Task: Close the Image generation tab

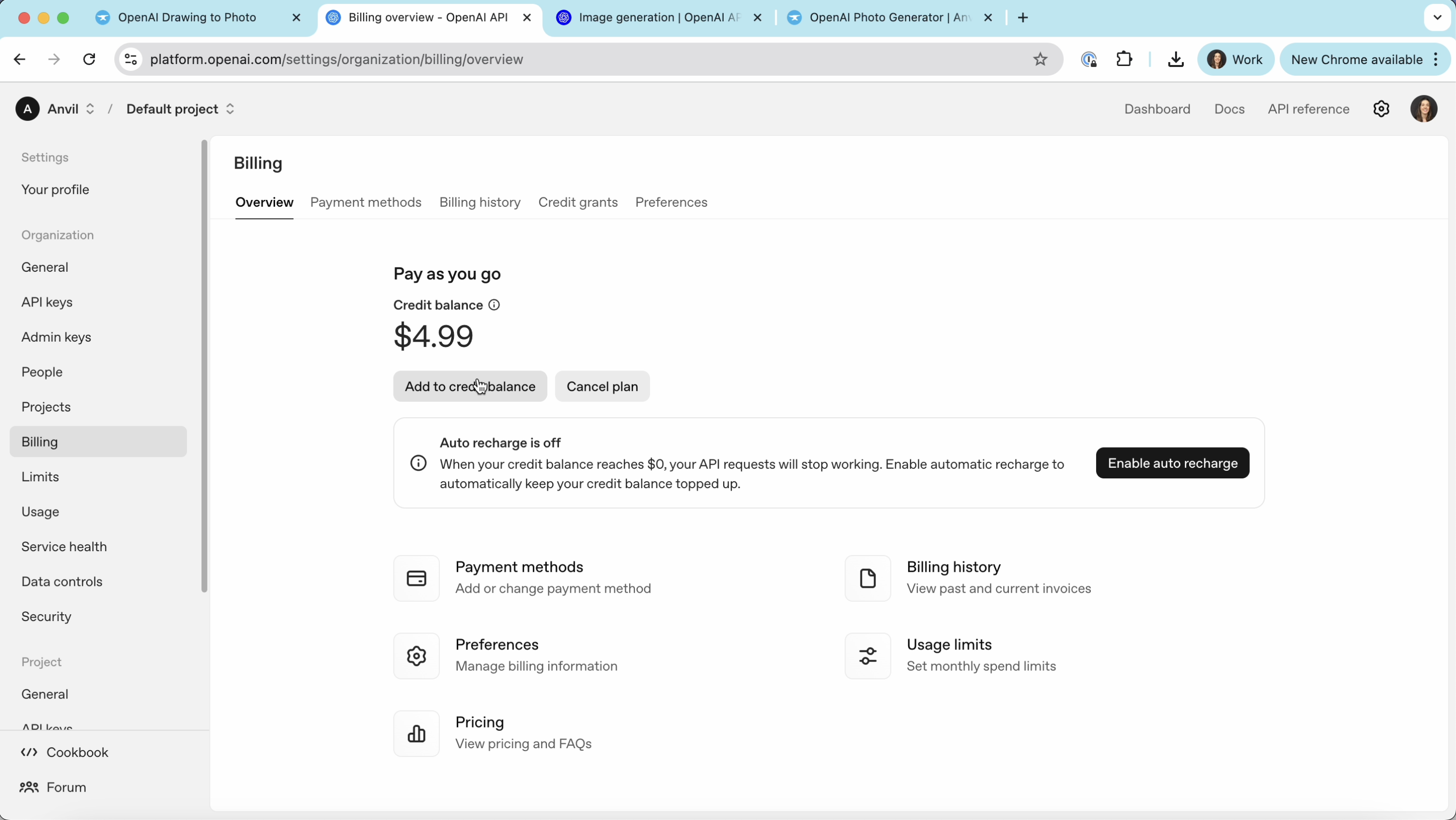Action: click(758, 18)
